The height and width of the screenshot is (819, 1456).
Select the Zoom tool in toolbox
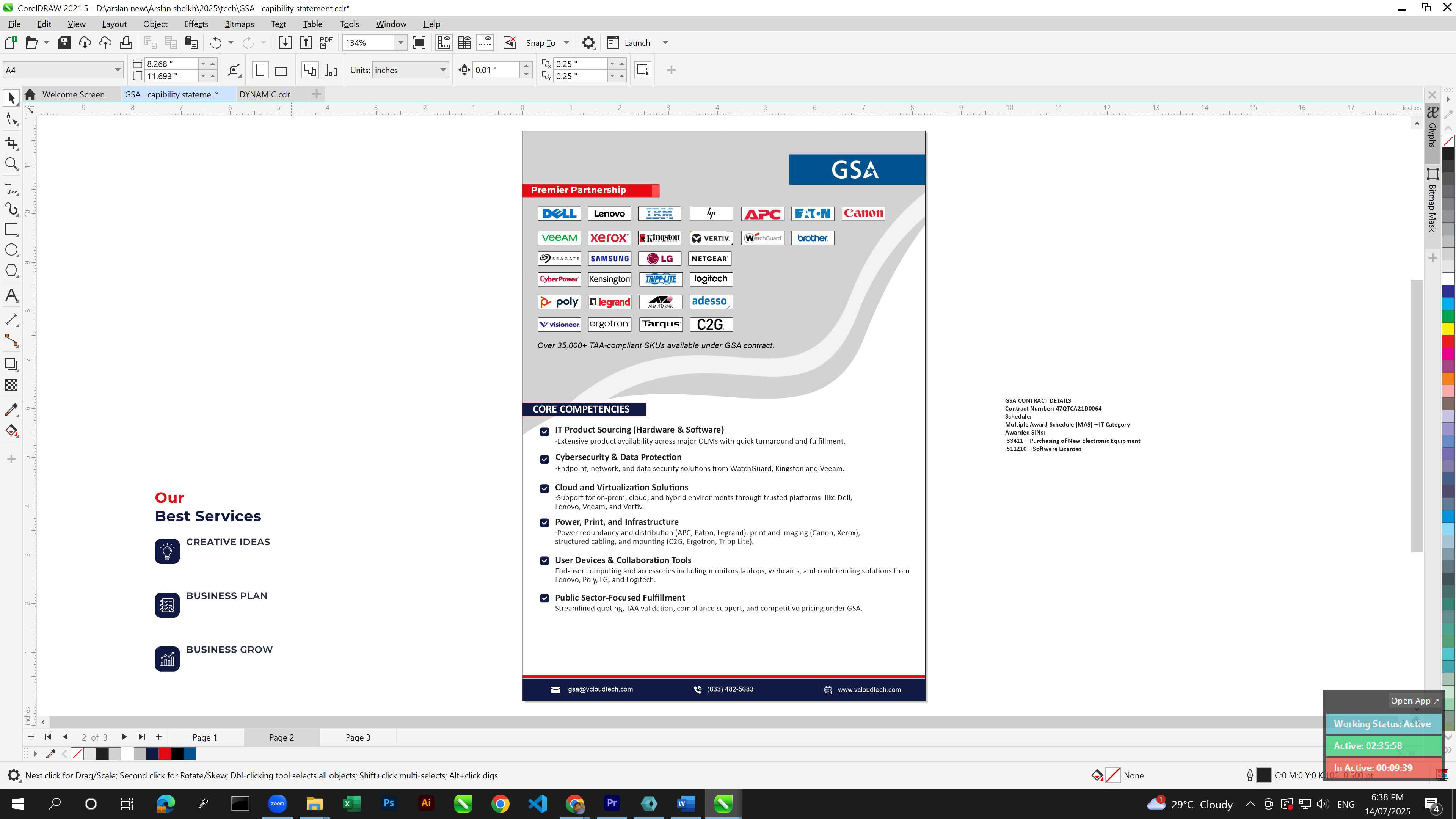click(x=11, y=164)
